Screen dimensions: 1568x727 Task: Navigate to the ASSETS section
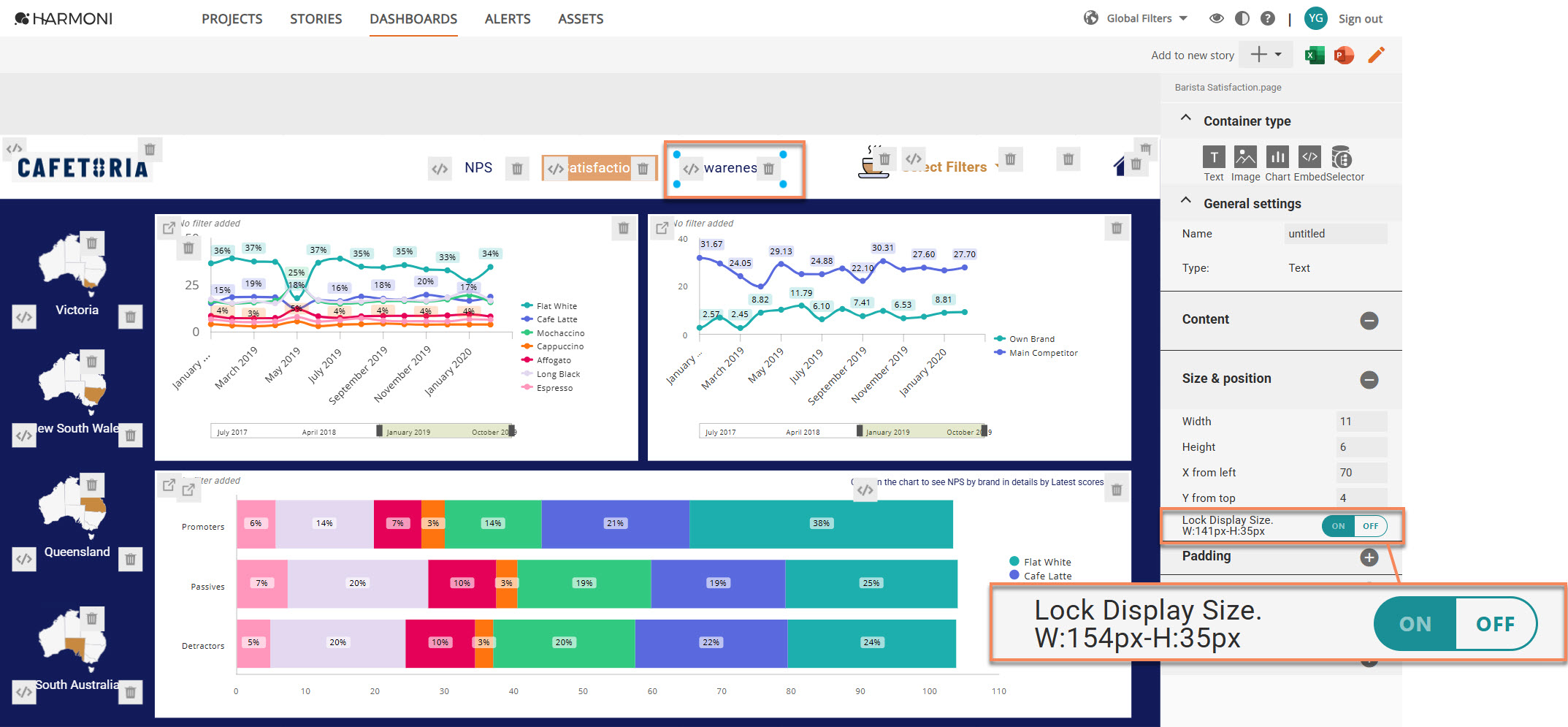(581, 19)
